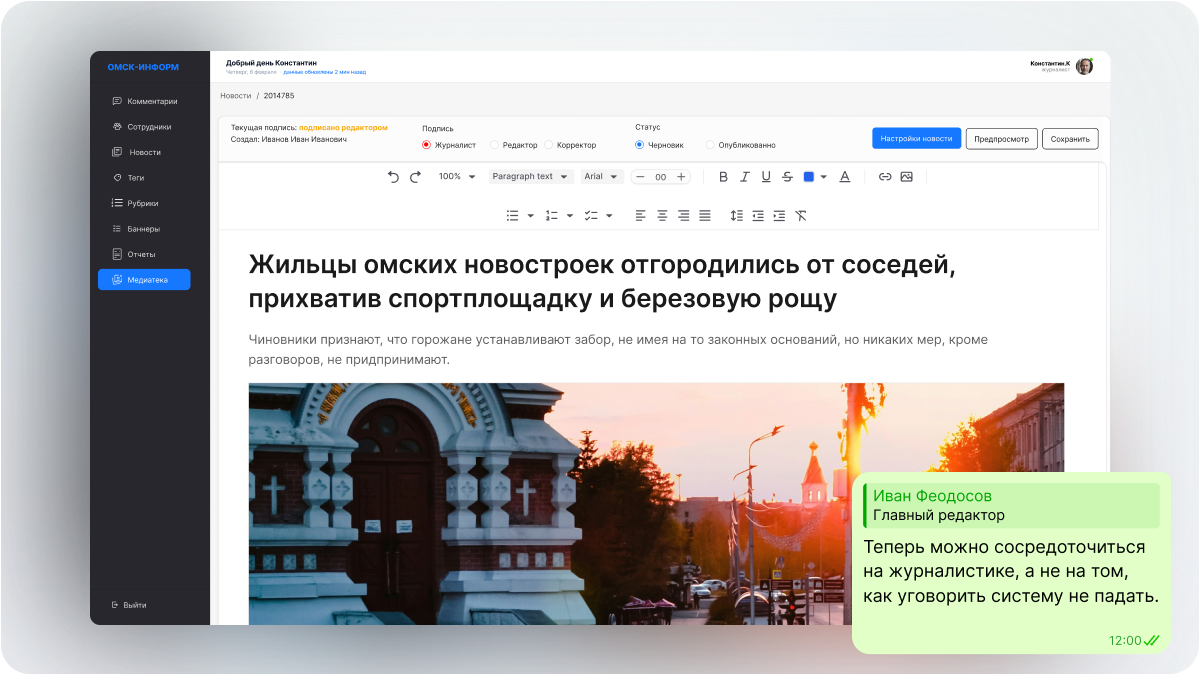The width and height of the screenshot is (1200, 675).
Task: Insert an image via the image icon
Action: [x=907, y=177]
